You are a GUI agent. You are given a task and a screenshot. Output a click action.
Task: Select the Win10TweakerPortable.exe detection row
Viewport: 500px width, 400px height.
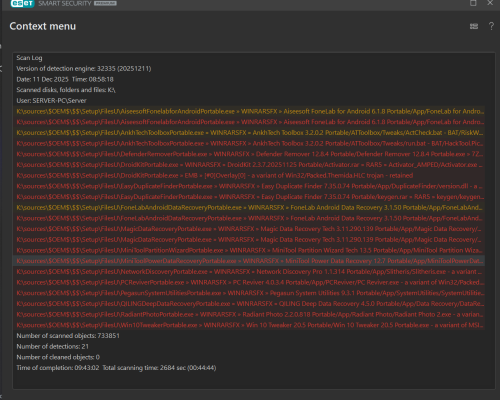tap(250, 325)
